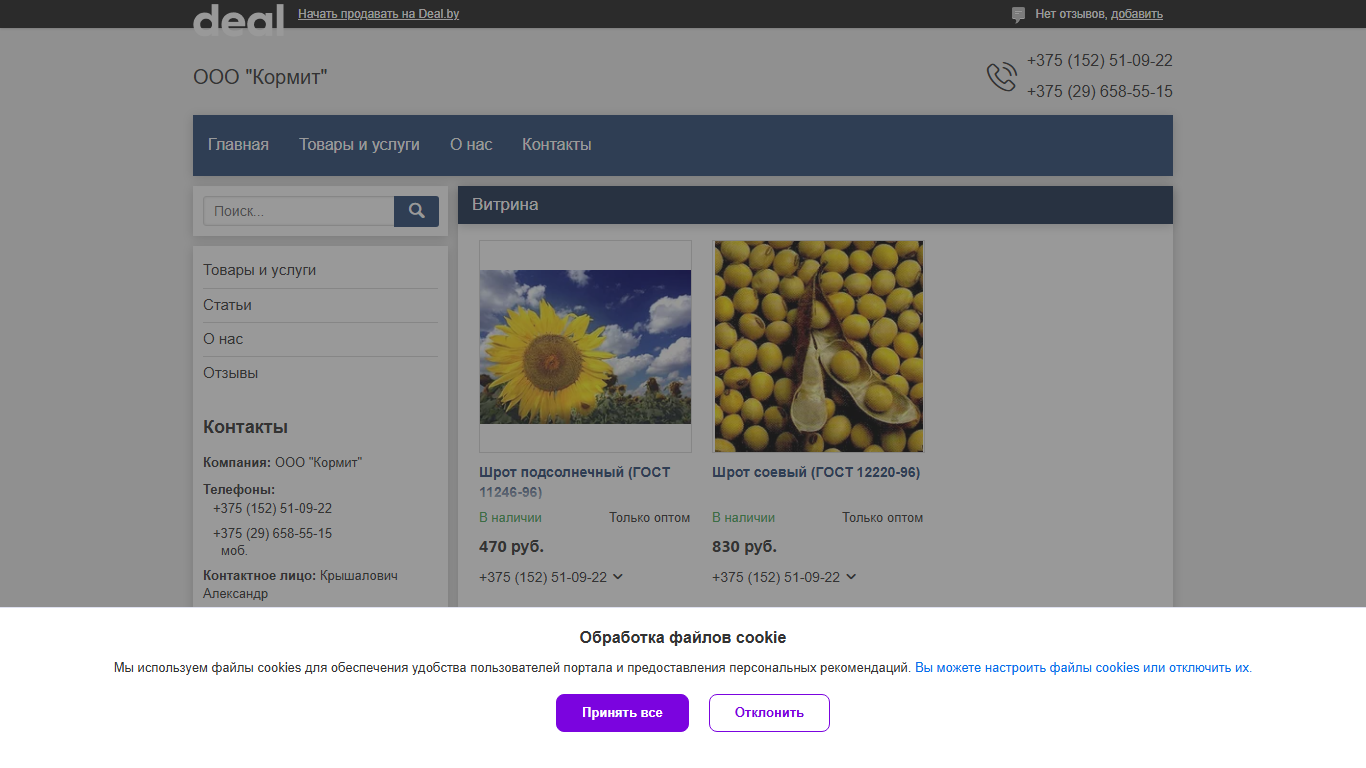Viewport: 1366px width, 768px height.
Task: Click header phone number +375 (29) 658-55-15
Action: point(1100,92)
